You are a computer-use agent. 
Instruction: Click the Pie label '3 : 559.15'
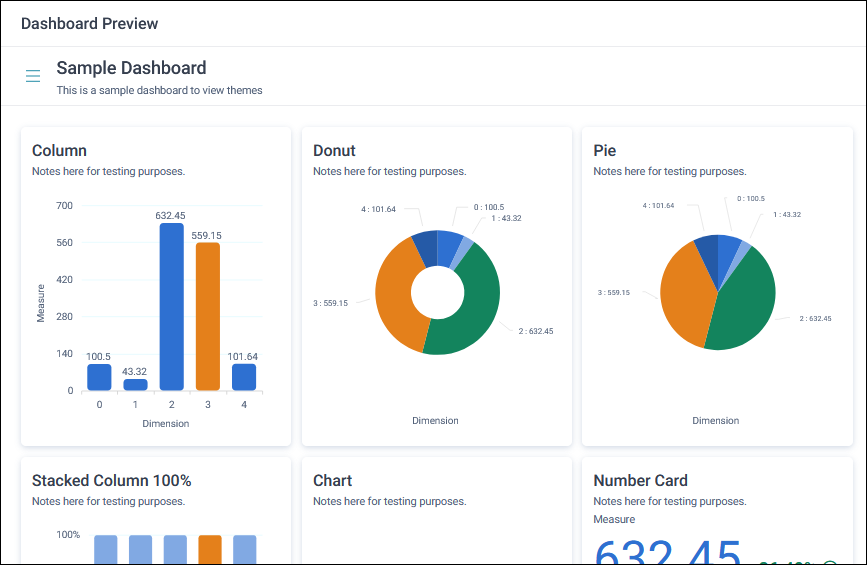coord(614,292)
